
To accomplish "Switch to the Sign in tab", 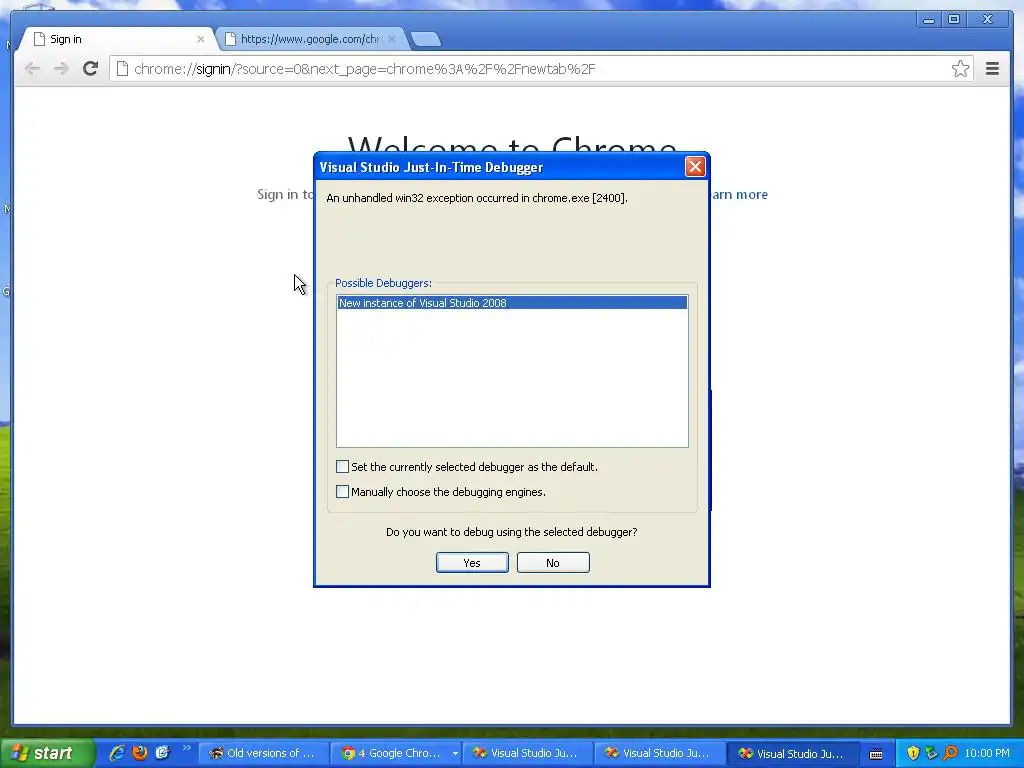I will [118, 39].
